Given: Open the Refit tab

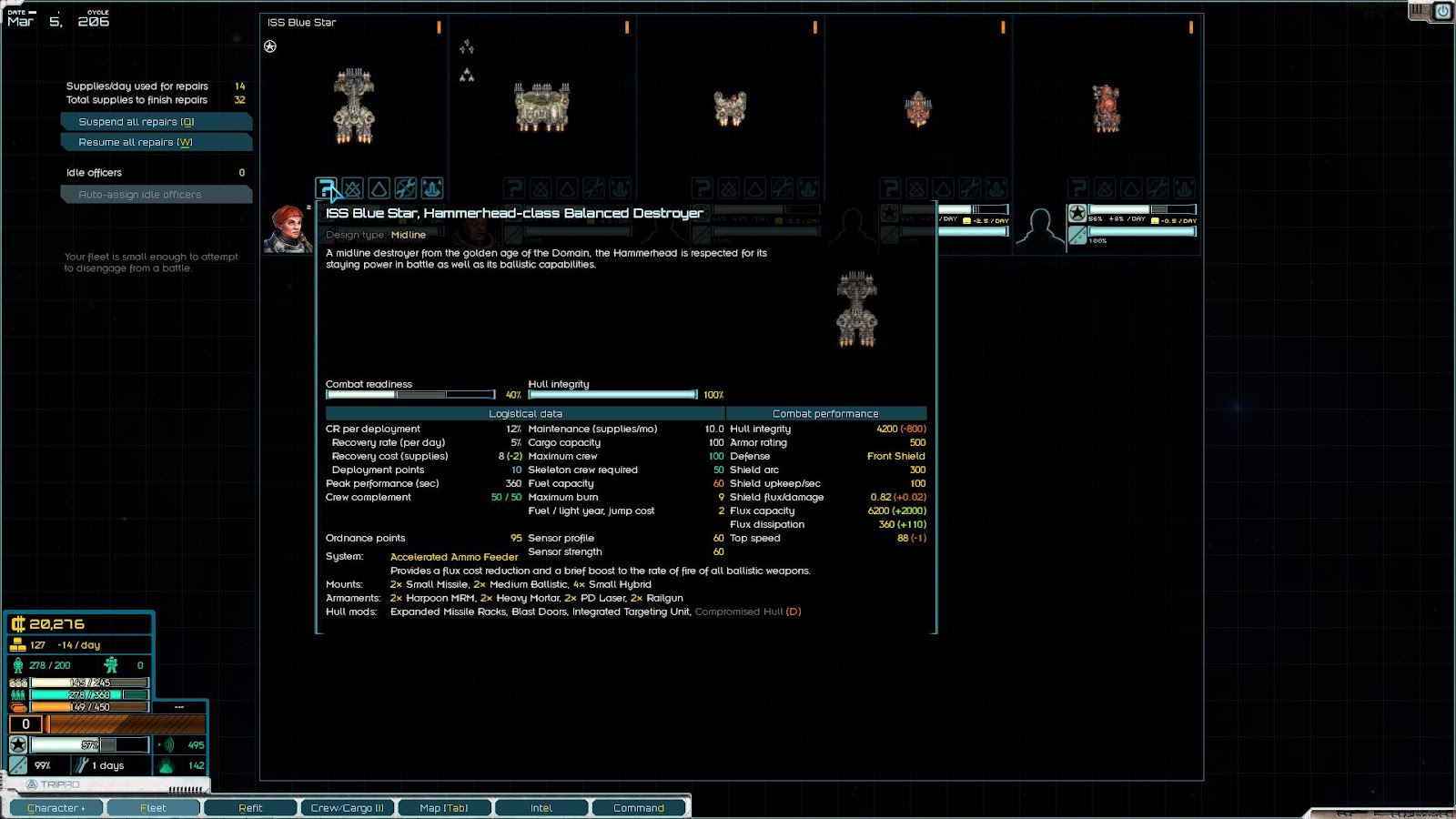Looking at the screenshot, I should pyautogui.click(x=250, y=808).
